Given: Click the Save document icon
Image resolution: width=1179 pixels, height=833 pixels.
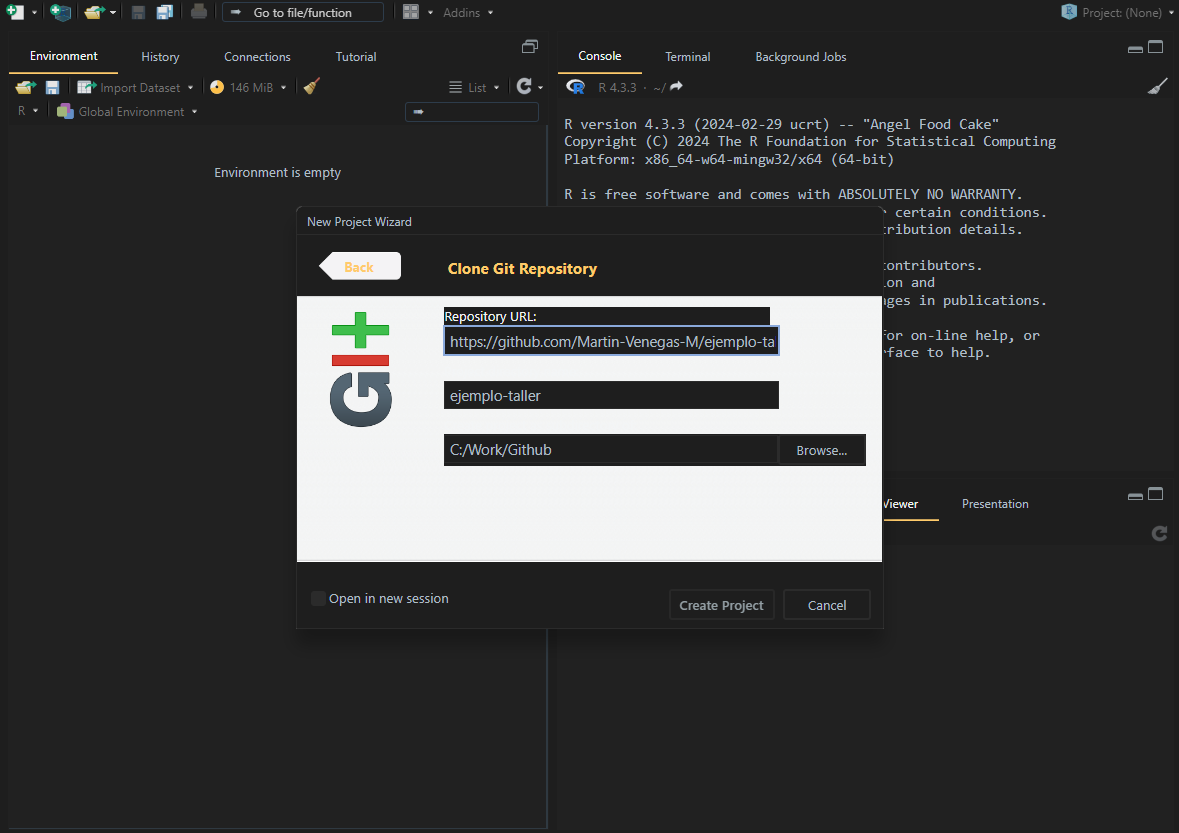Looking at the screenshot, I should (x=138, y=12).
